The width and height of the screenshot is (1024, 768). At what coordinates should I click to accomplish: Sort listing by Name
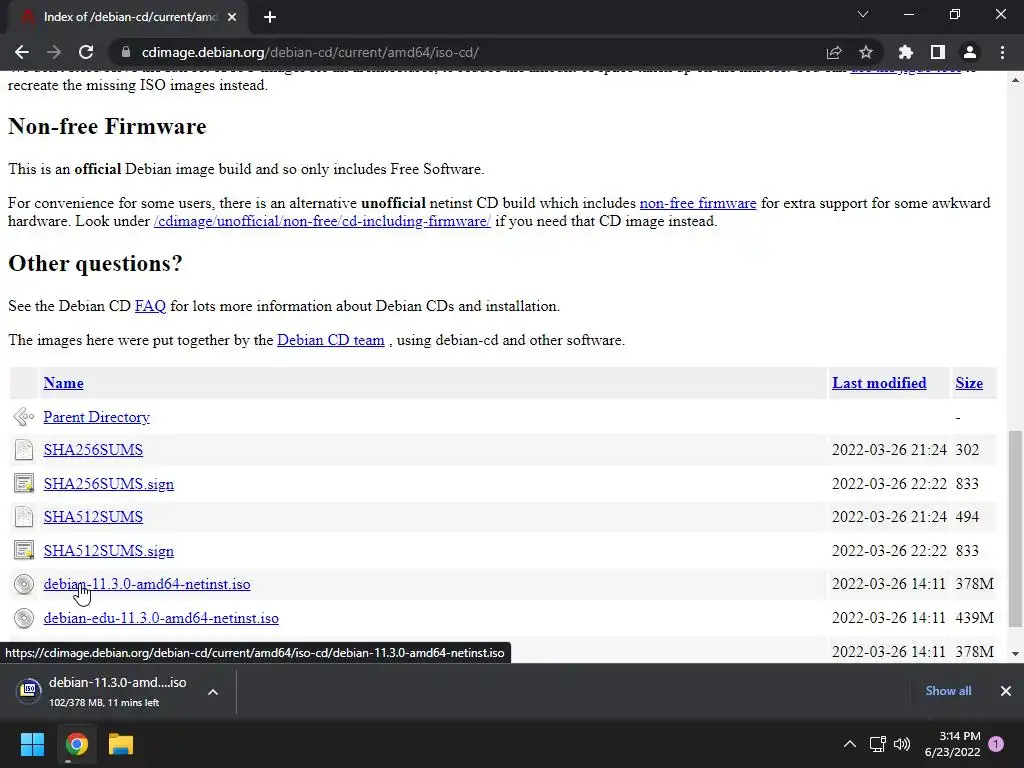[63, 383]
